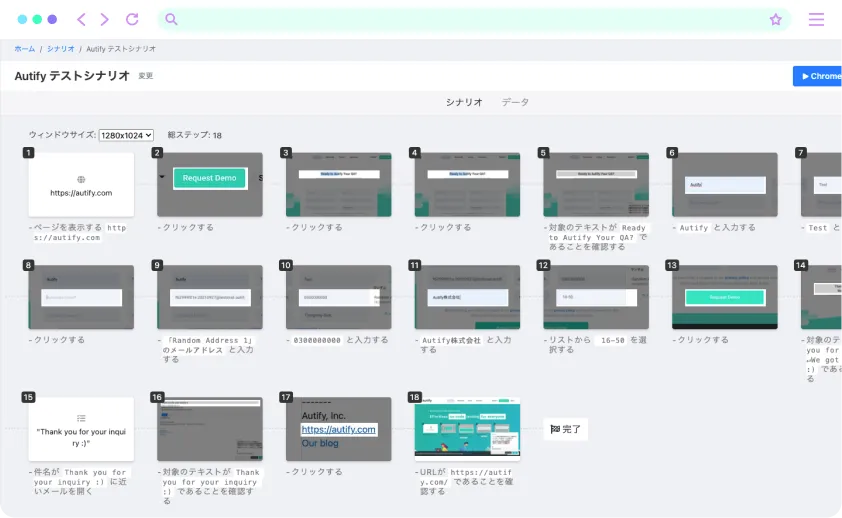
Task: Open step 4 thumbnail
Action: 467,185
